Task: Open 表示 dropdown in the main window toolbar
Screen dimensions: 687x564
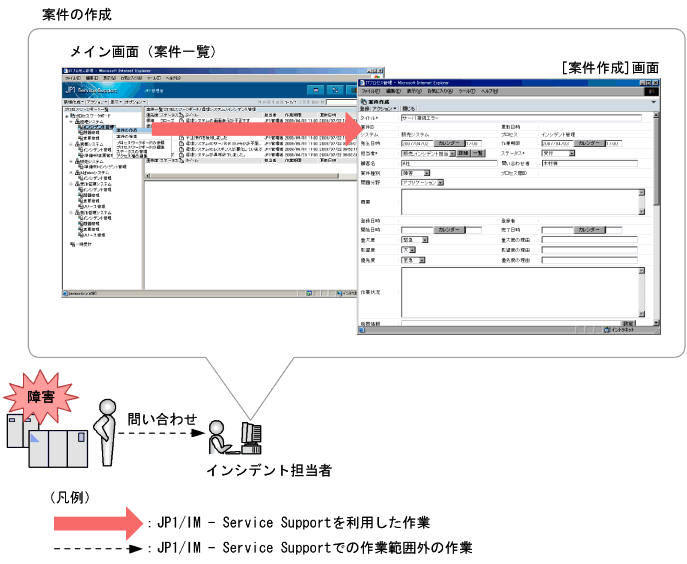Action: (x=116, y=102)
